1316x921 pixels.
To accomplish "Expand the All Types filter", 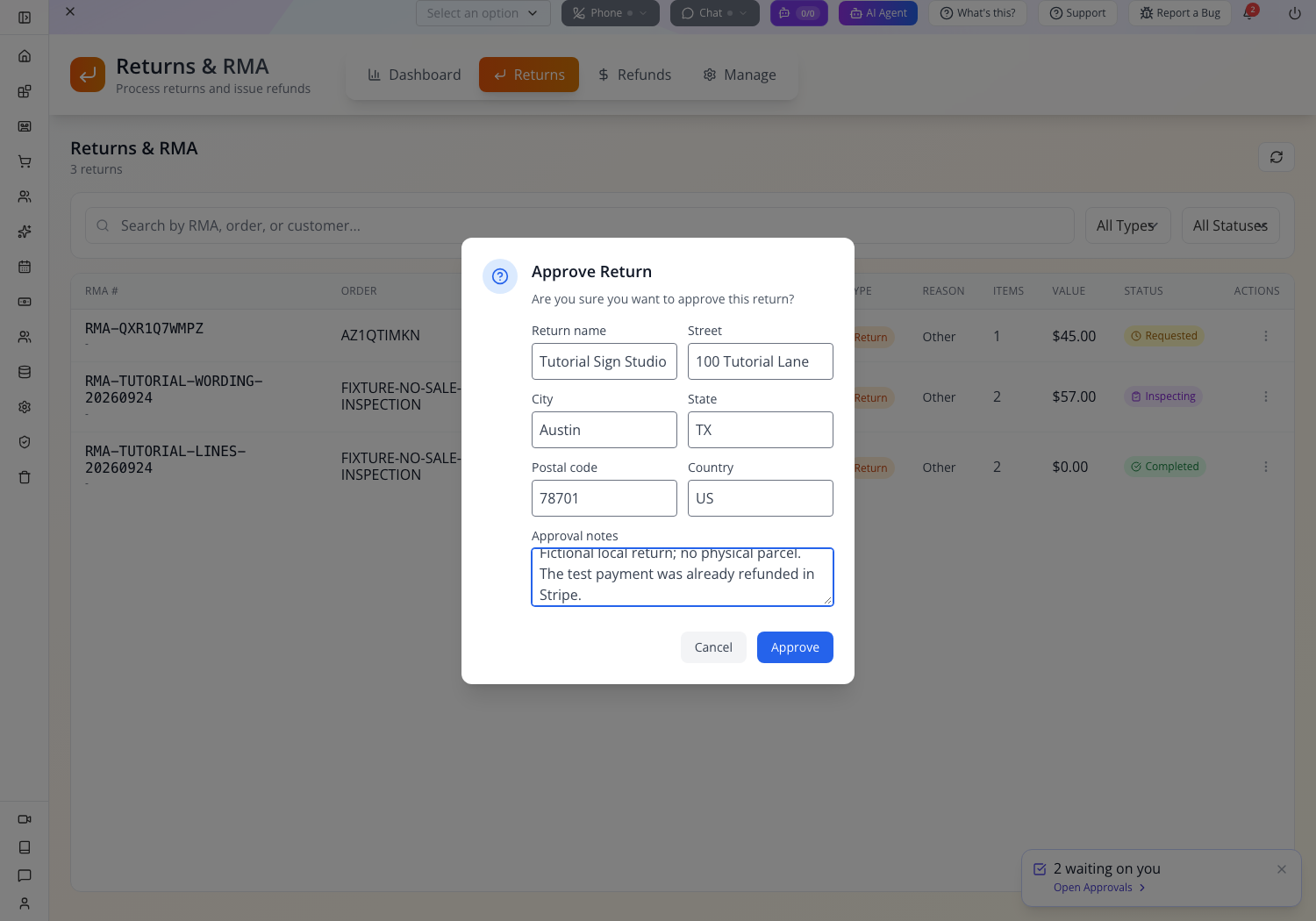I will click(x=1127, y=225).
